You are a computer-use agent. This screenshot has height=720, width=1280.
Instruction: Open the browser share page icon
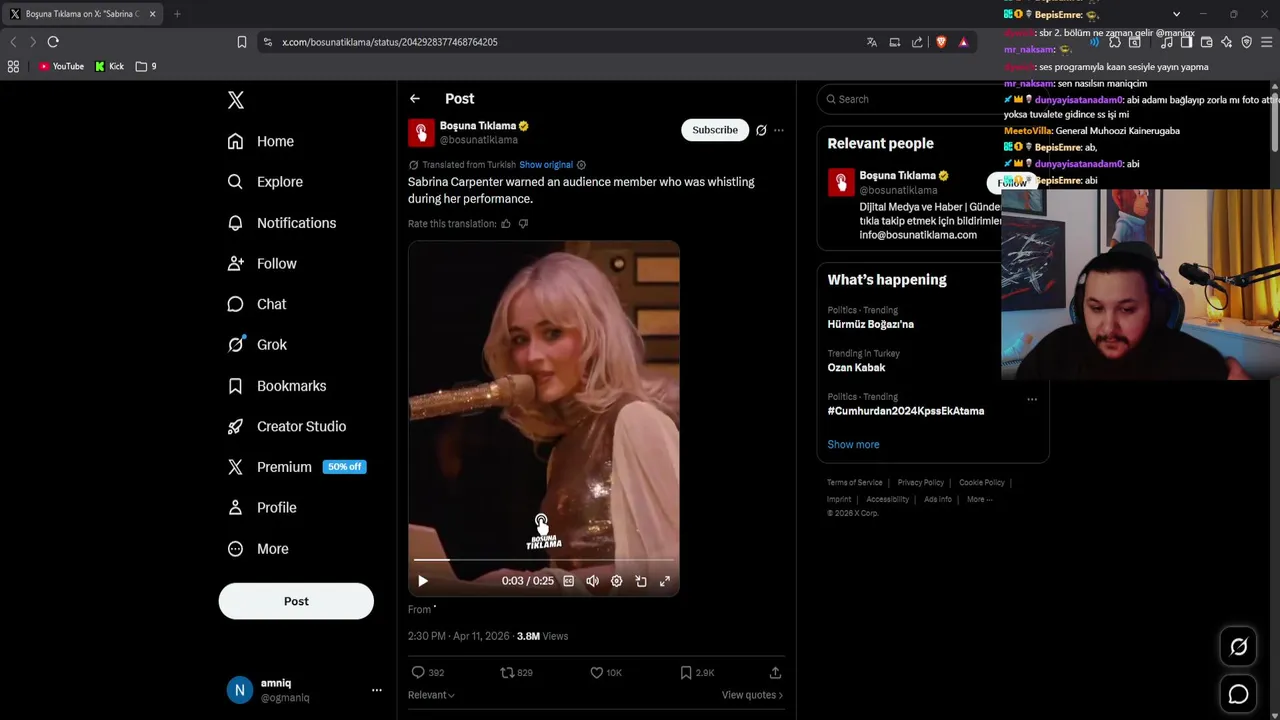pyautogui.click(x=917, y=42)
